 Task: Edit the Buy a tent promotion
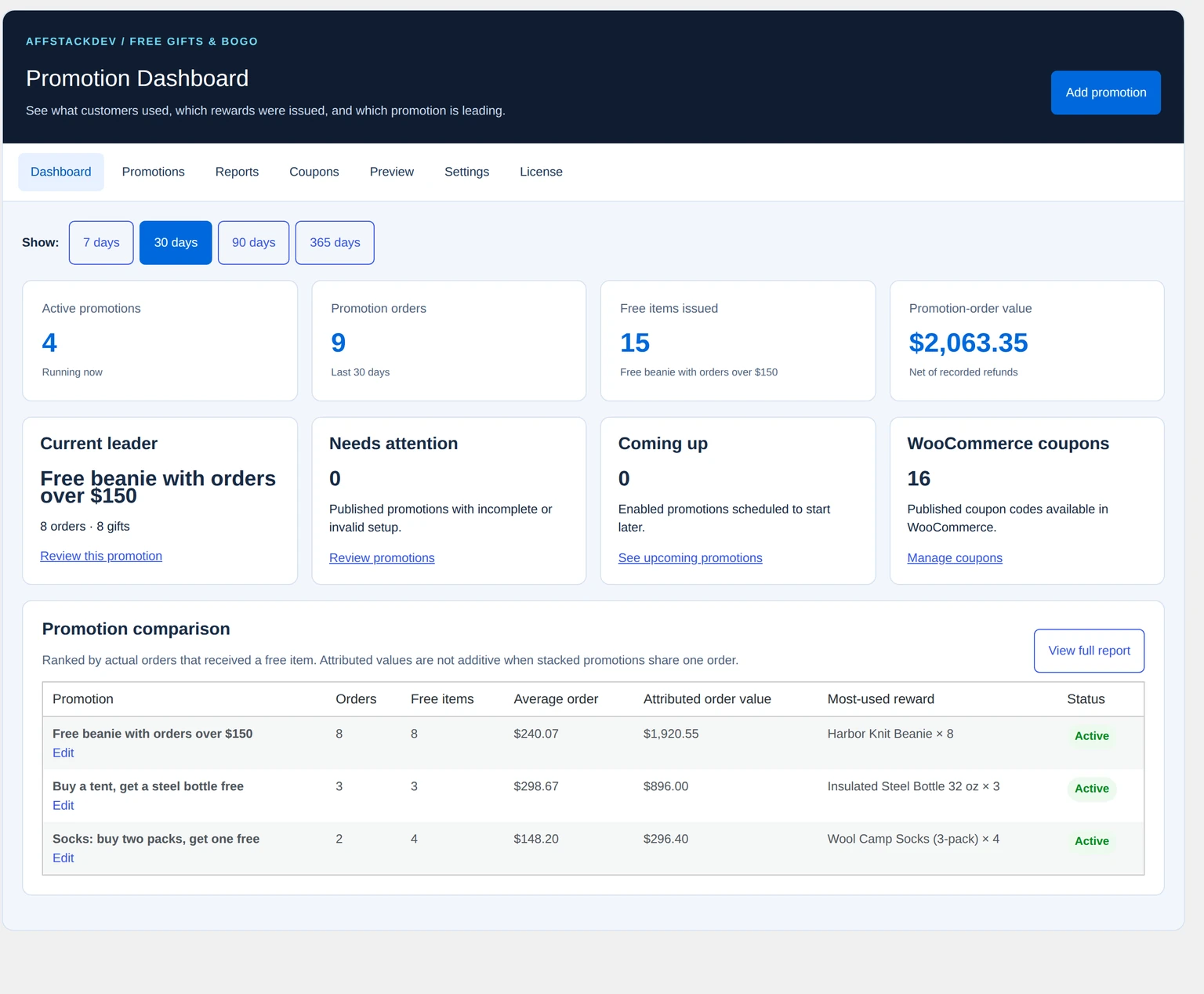tap(63, 805)
